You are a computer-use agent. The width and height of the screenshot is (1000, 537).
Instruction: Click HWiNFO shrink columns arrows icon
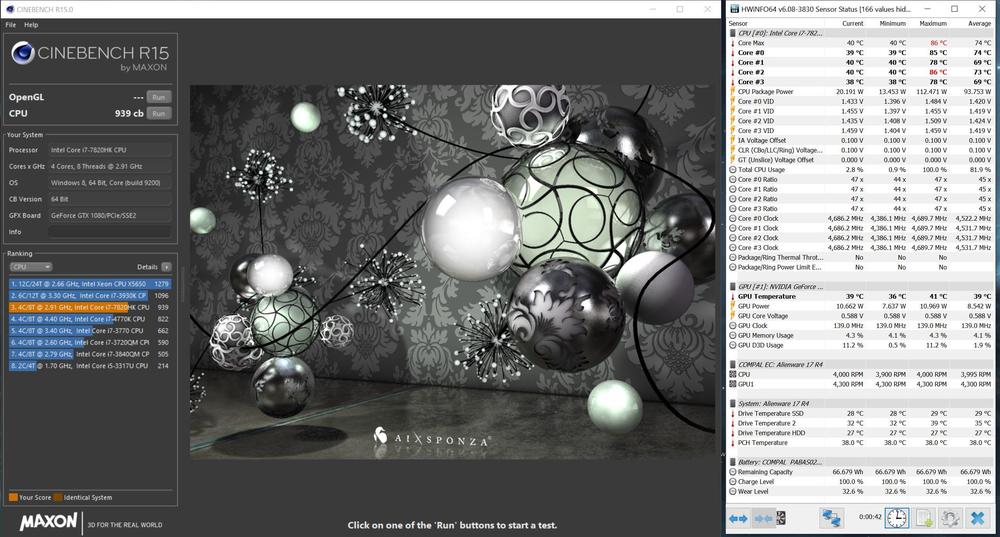click(x=762, y=518)
